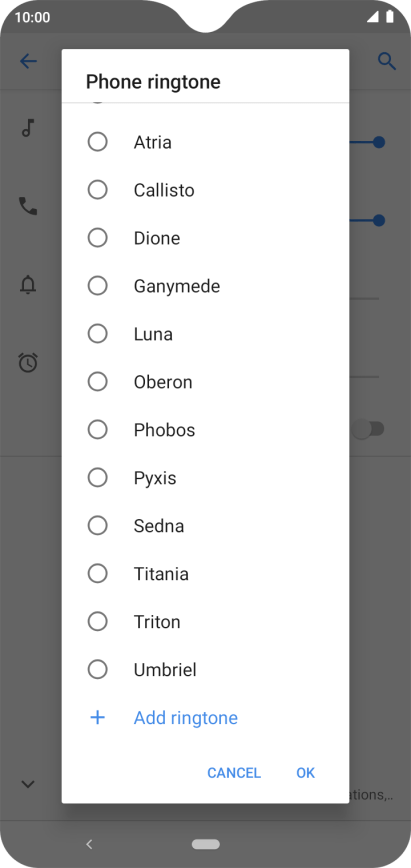Tap the back arrow icon

(28, 61)
